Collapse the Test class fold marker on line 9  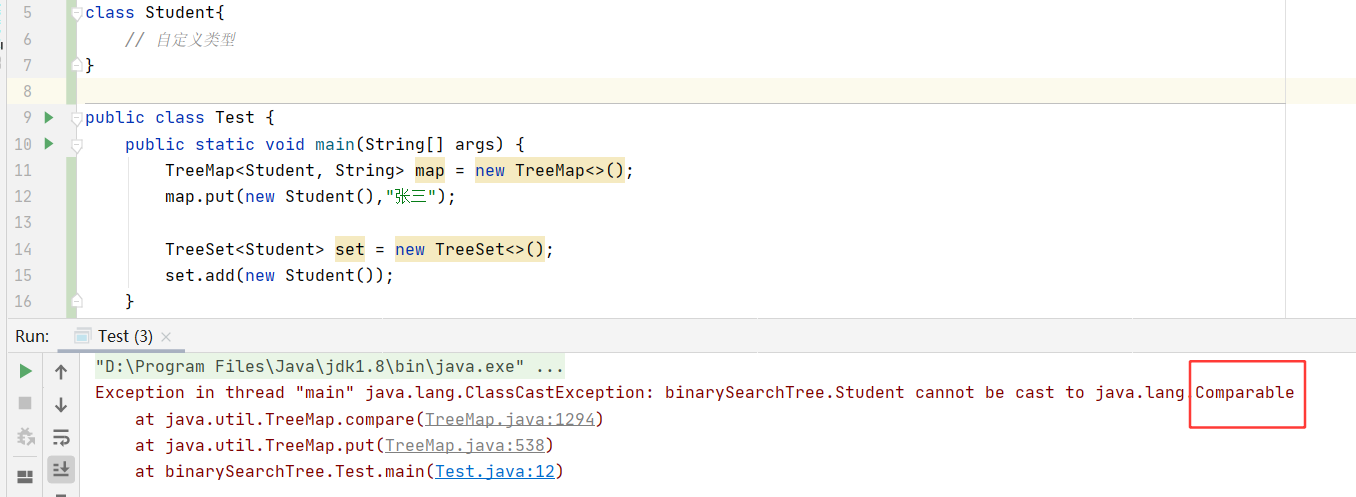[x=77, y=118]
